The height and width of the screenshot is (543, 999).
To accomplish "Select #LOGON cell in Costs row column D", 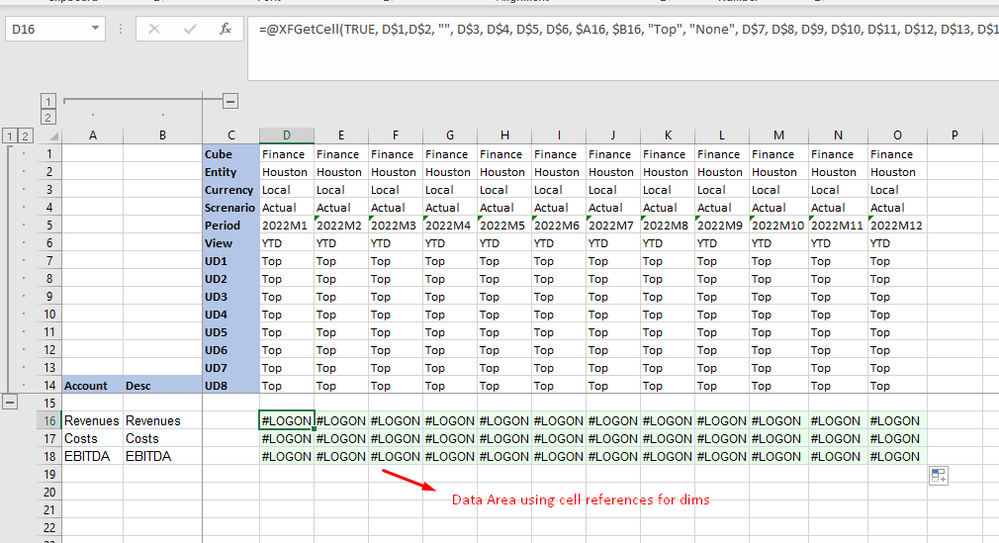I will click(287, 438).
